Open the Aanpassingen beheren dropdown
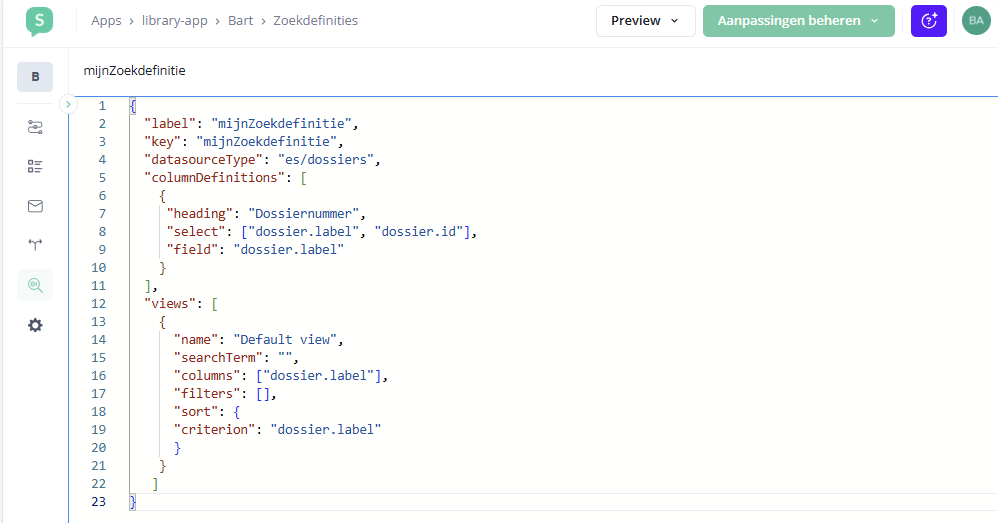Screen dimensions: 998x523 [x=798, y=21]
